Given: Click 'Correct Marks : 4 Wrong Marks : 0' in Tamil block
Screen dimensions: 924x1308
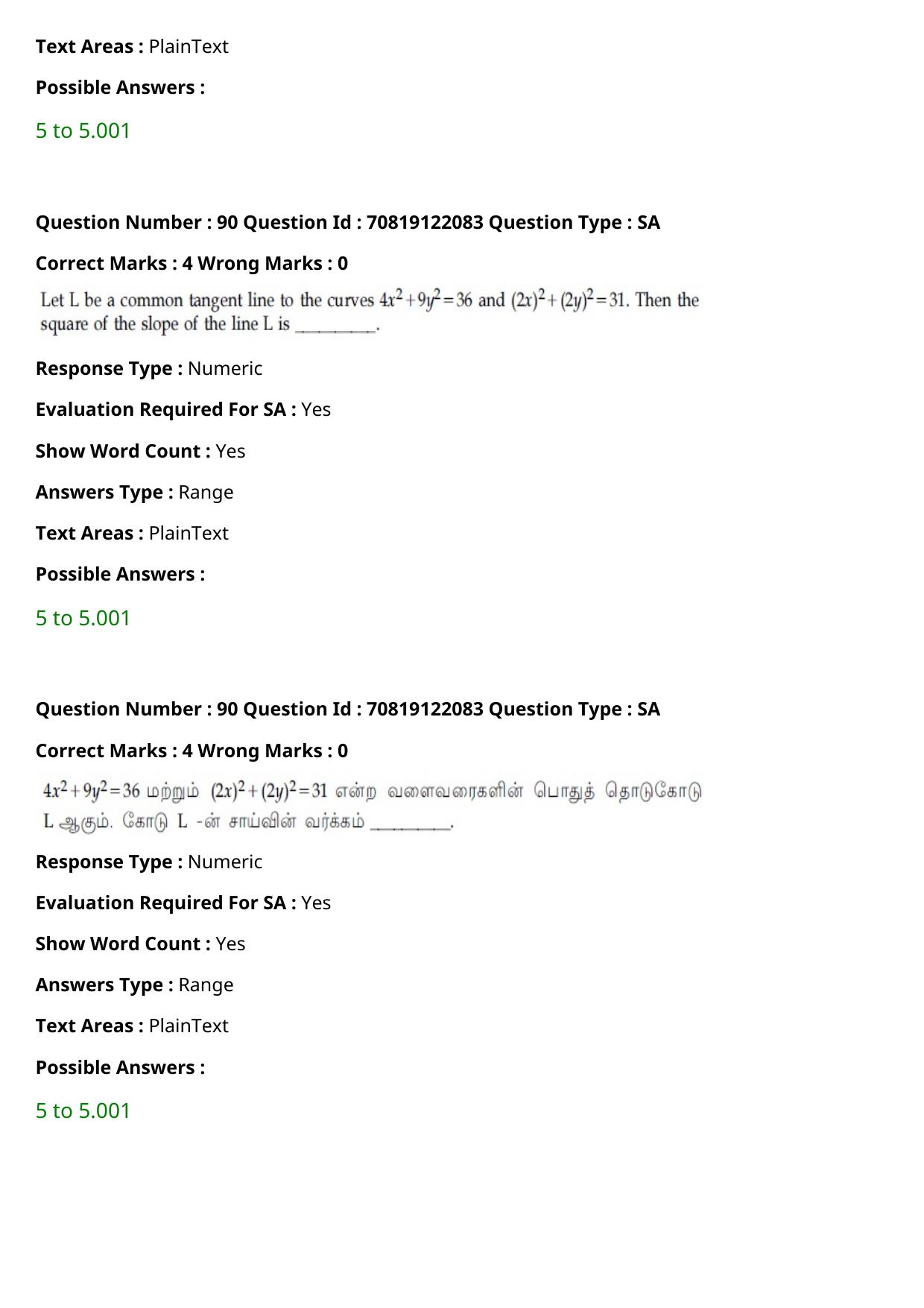Looking at the screenshot, I should (192, 751).
